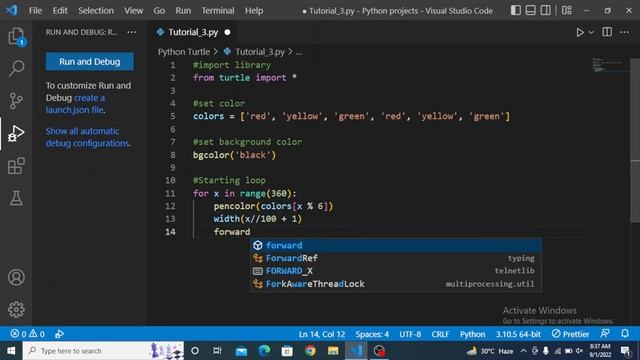Screen dimensions: 640x360
Task: Open the Extensions view icon
Action: (16, 166)
